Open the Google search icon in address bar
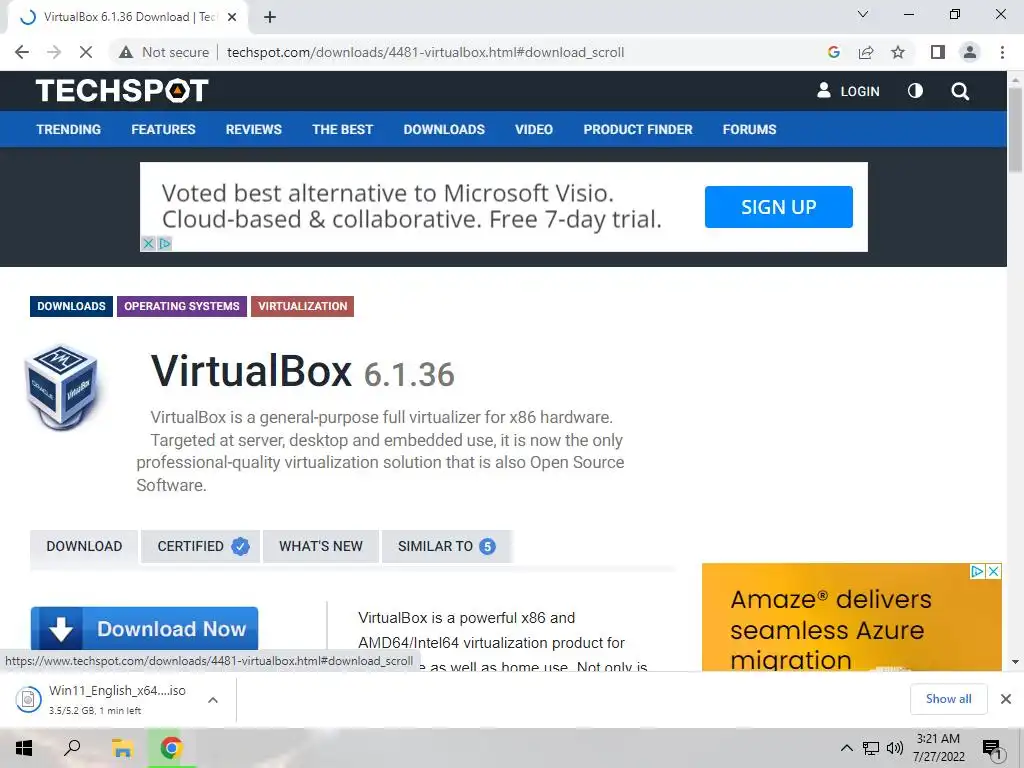The height and width of the screenshot is (768, 1024). coord(833,52)
